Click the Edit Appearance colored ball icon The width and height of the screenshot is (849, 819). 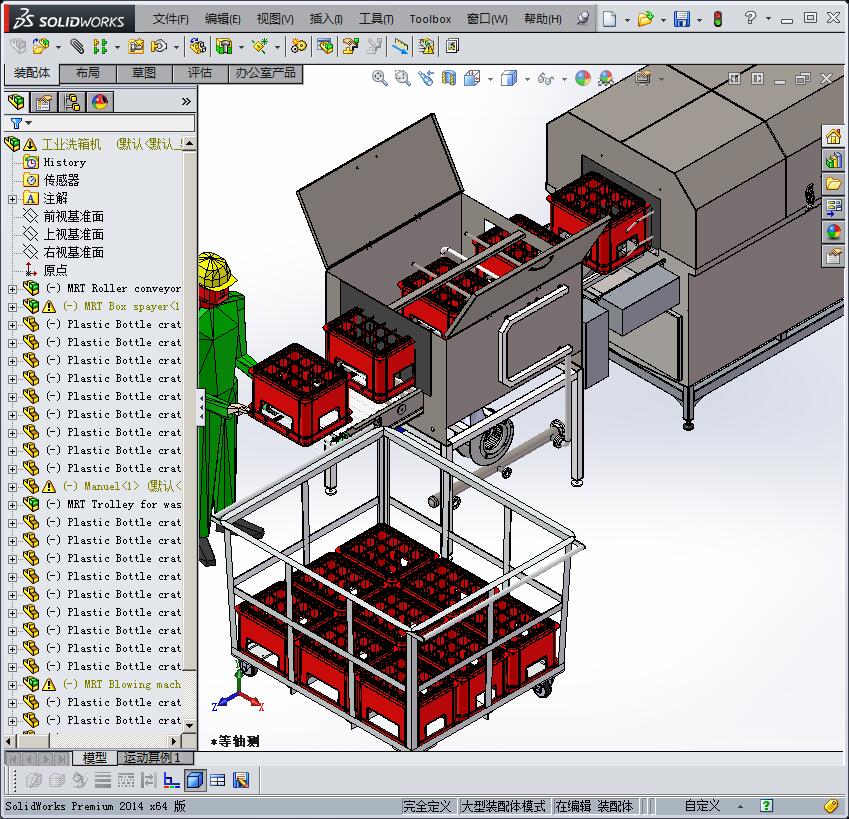pos(585,77)
